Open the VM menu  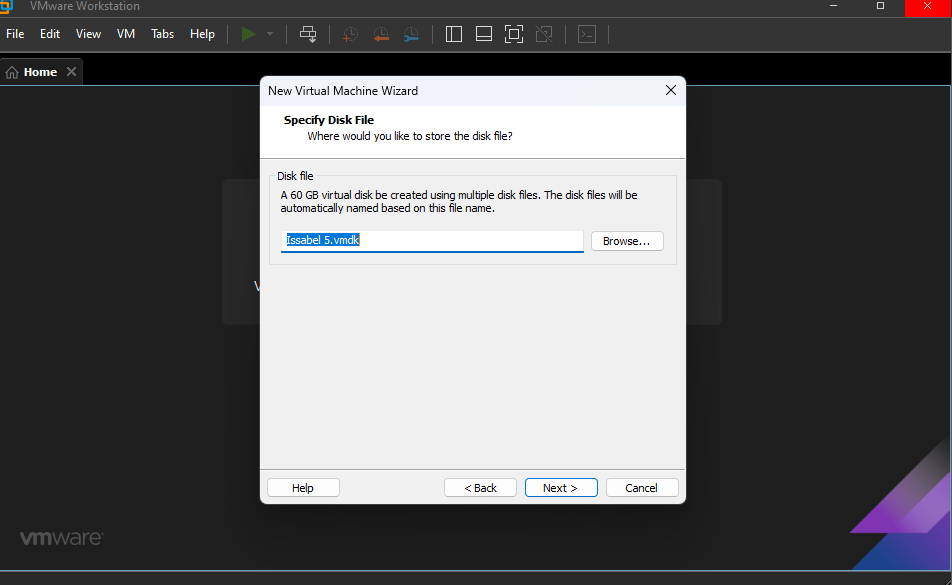click(126, 34)
